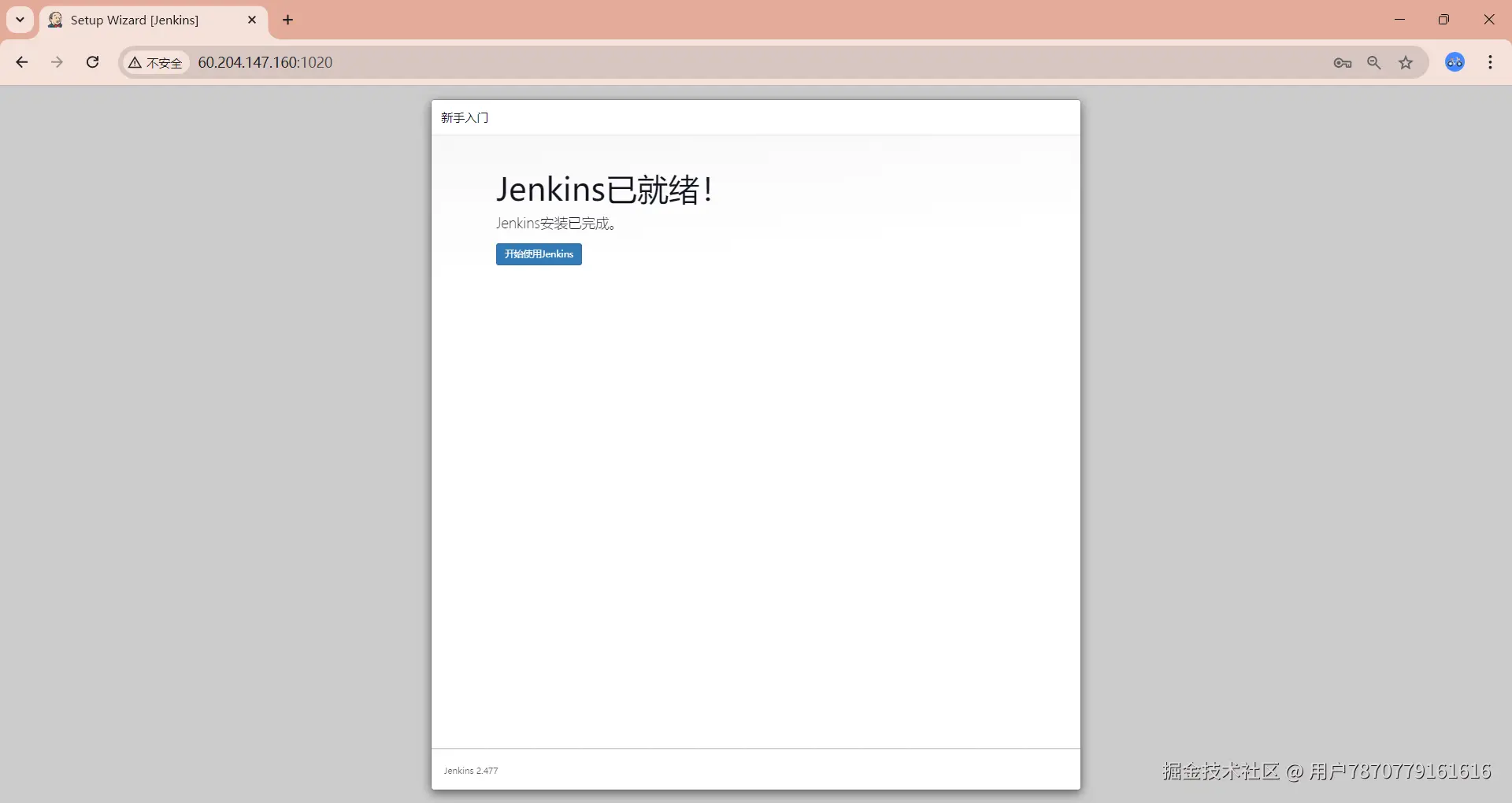Bookmark this page with the star

1406,63
